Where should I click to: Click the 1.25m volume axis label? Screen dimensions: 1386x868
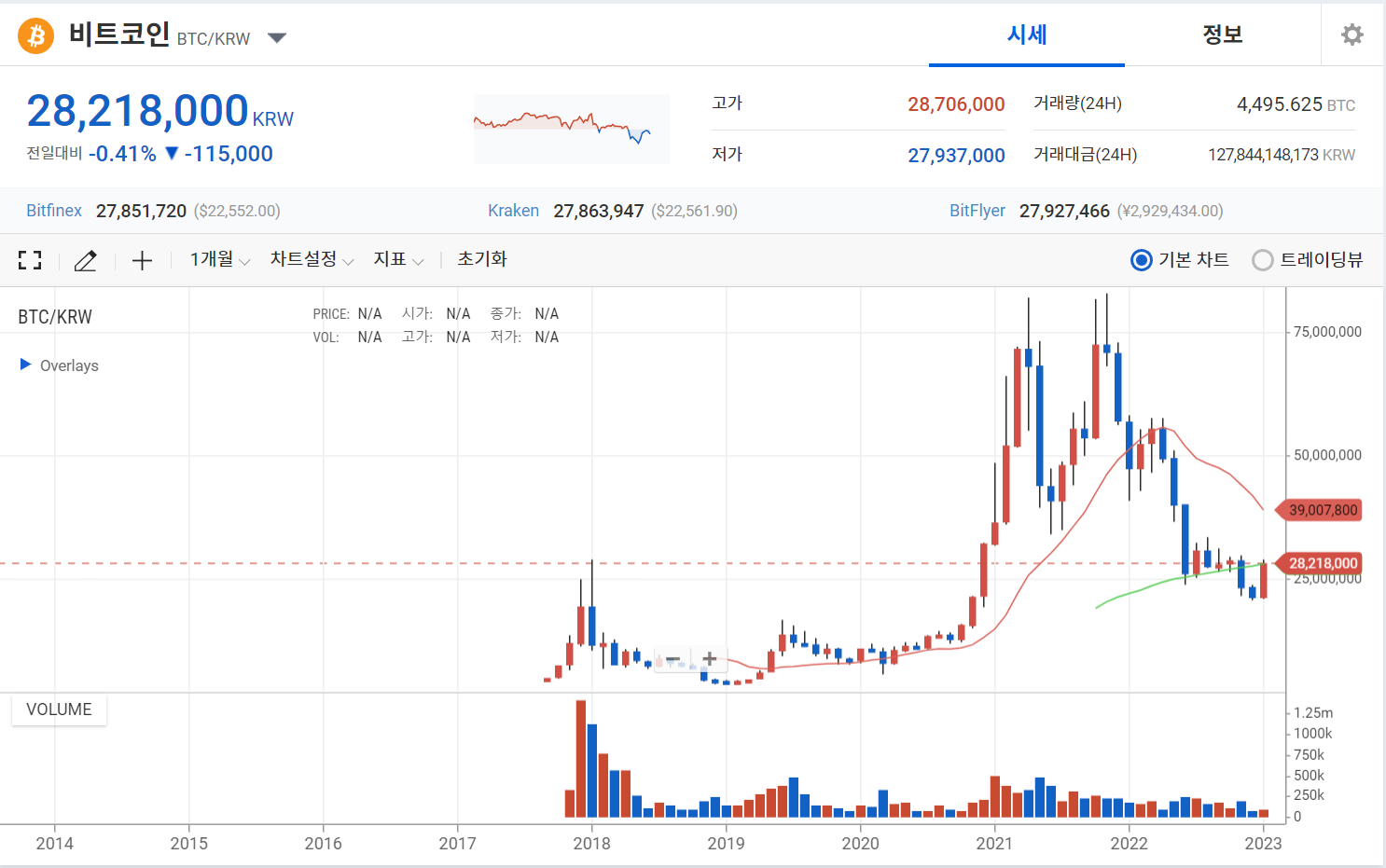click(x=1313, y=713)
